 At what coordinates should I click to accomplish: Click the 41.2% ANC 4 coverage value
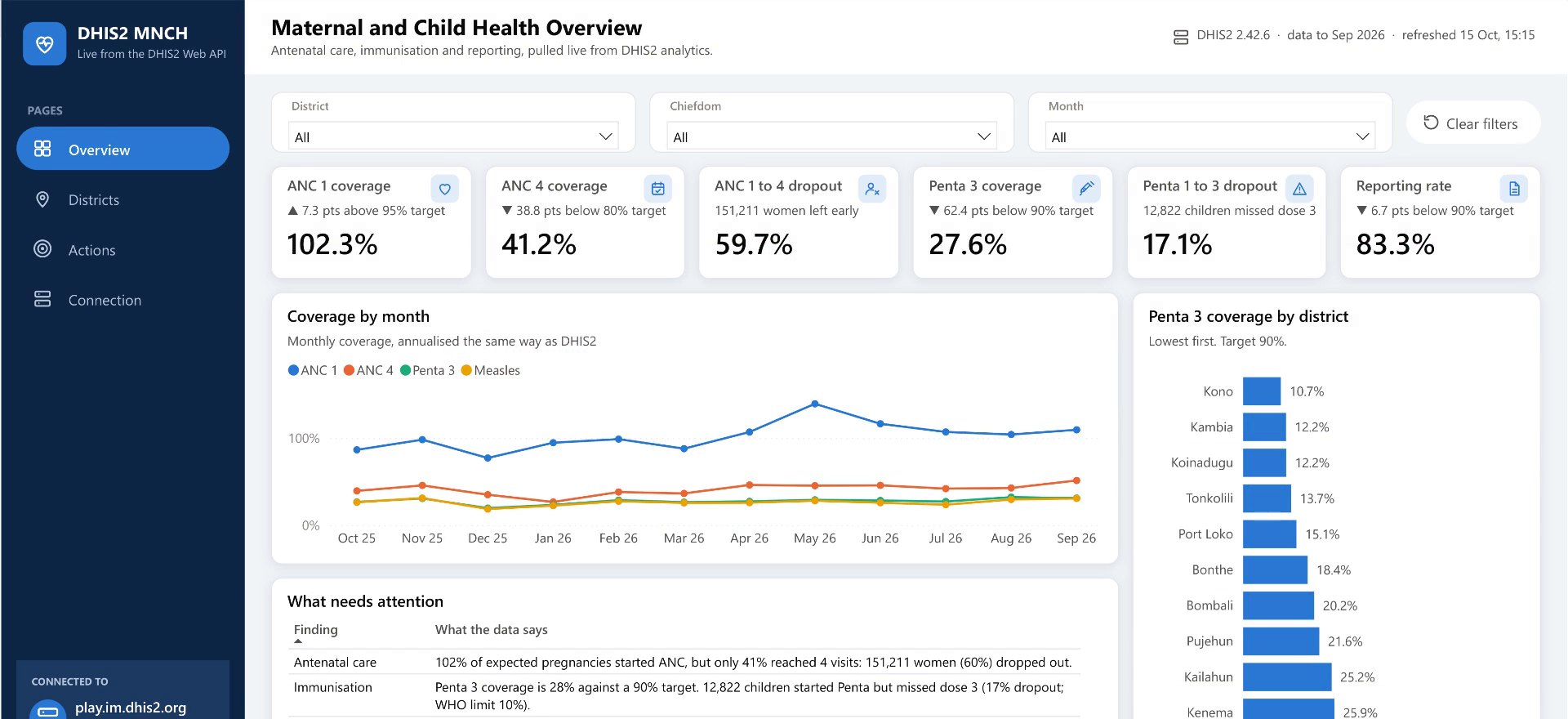[539, 244]
